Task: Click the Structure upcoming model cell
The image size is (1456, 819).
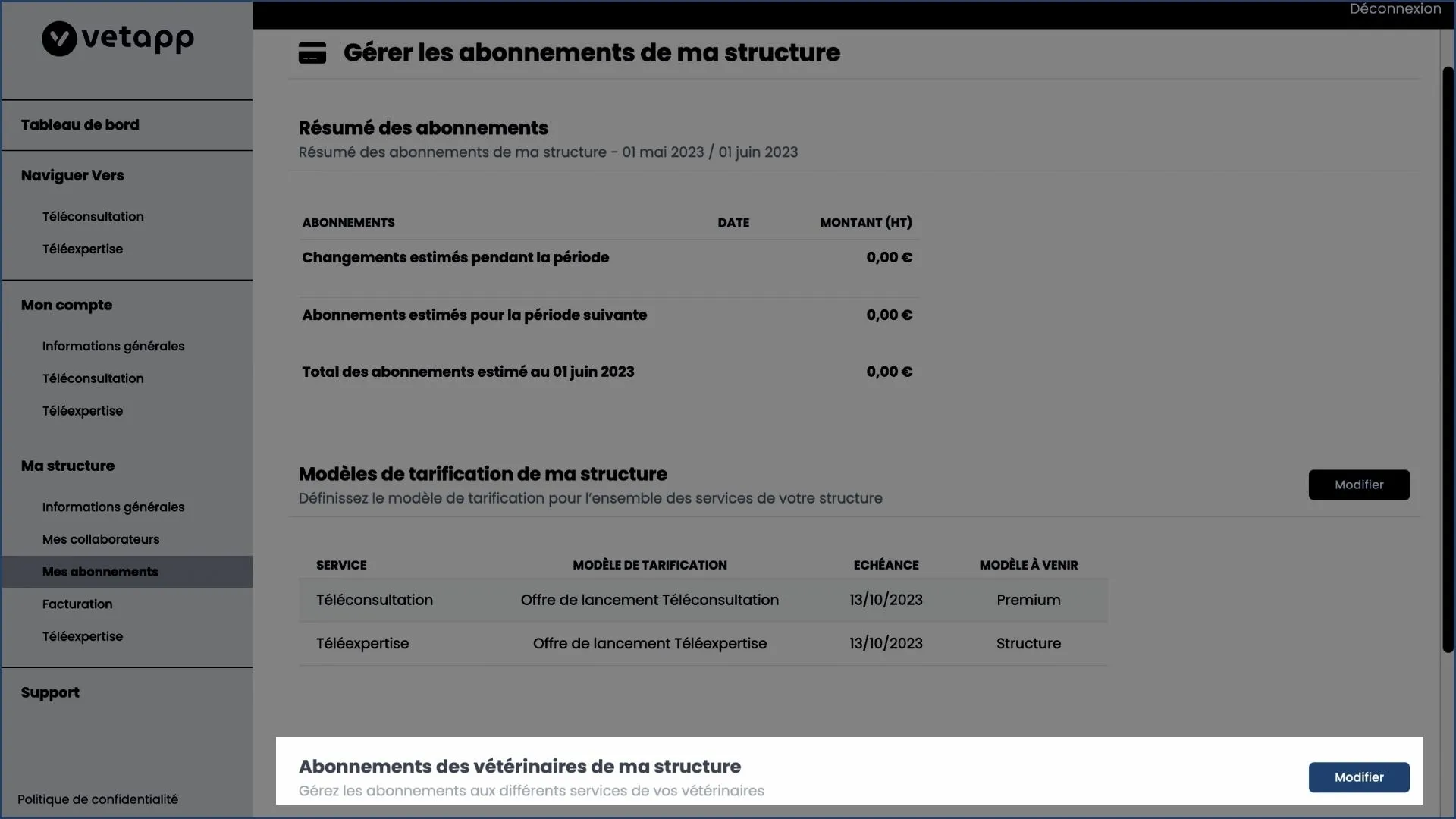Action: pyautogui.click(x=1028, y=643)
